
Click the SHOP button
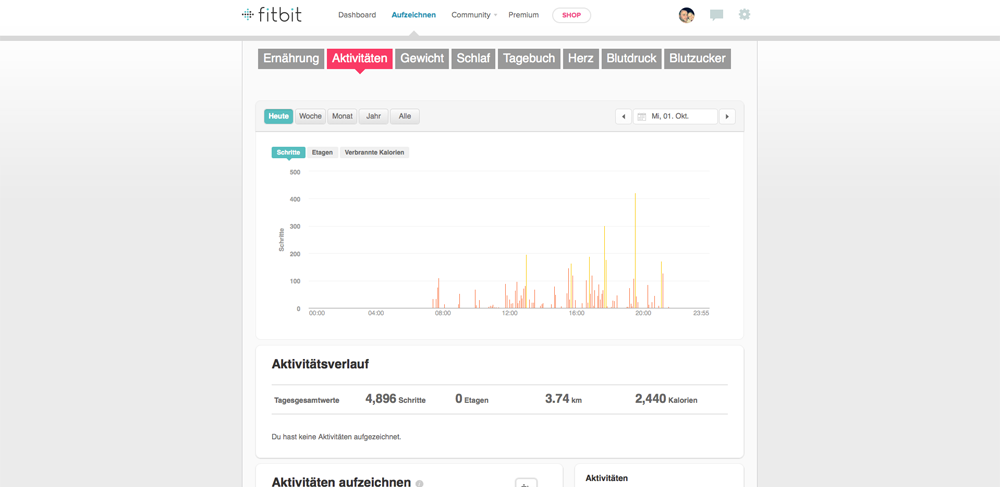tap(571, 15)
